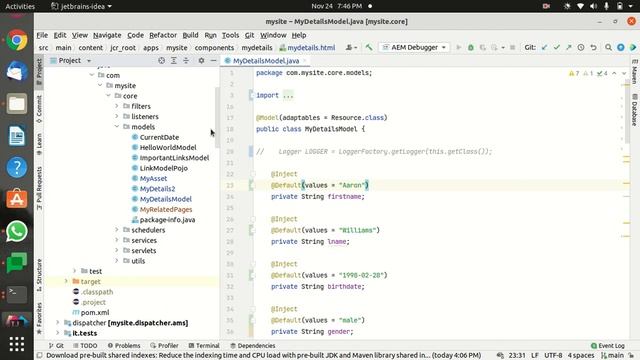This screenshot has height=360, width=640.
Task: Open the Refactor menu
Action: click(x=163, y=35)
